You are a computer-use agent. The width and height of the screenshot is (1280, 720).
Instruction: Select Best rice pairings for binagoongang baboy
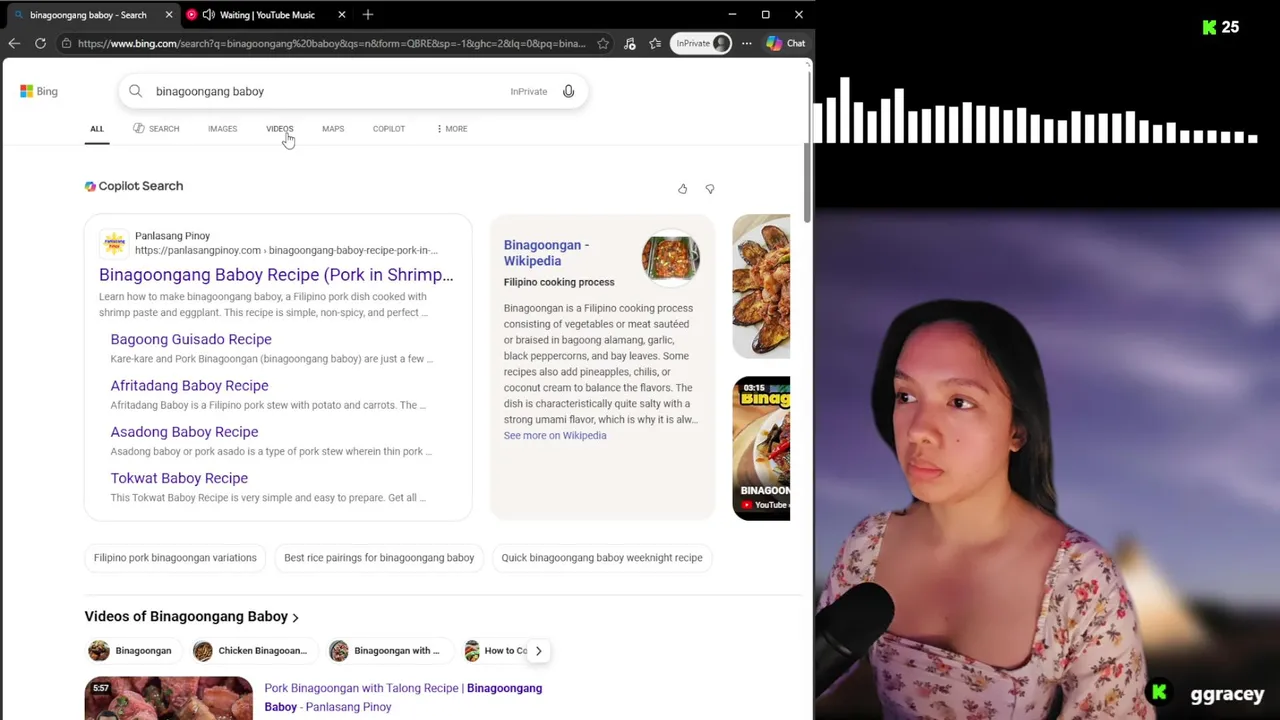coord(379,558)
